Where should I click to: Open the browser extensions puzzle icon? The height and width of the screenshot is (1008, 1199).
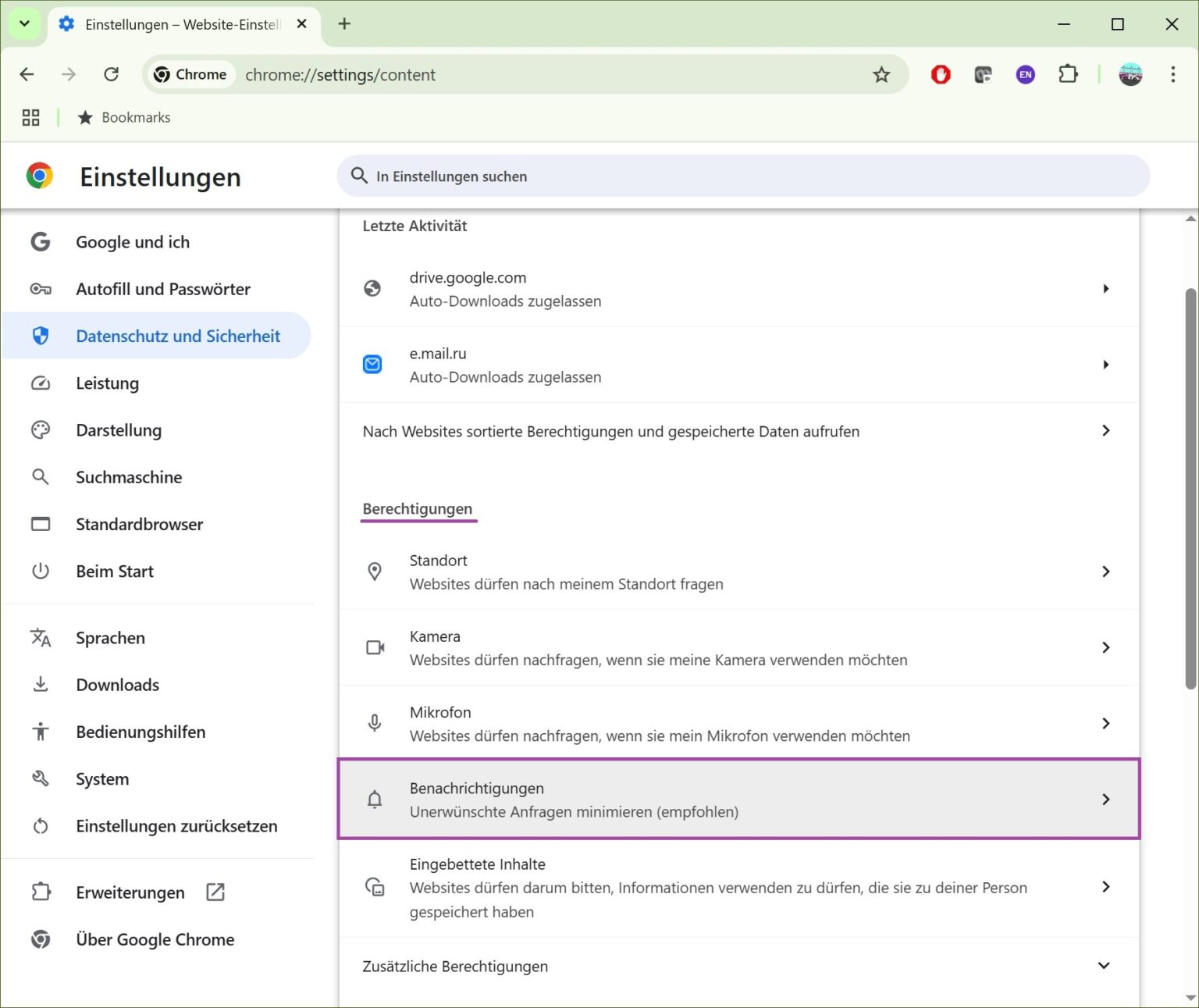point(1068,74)
